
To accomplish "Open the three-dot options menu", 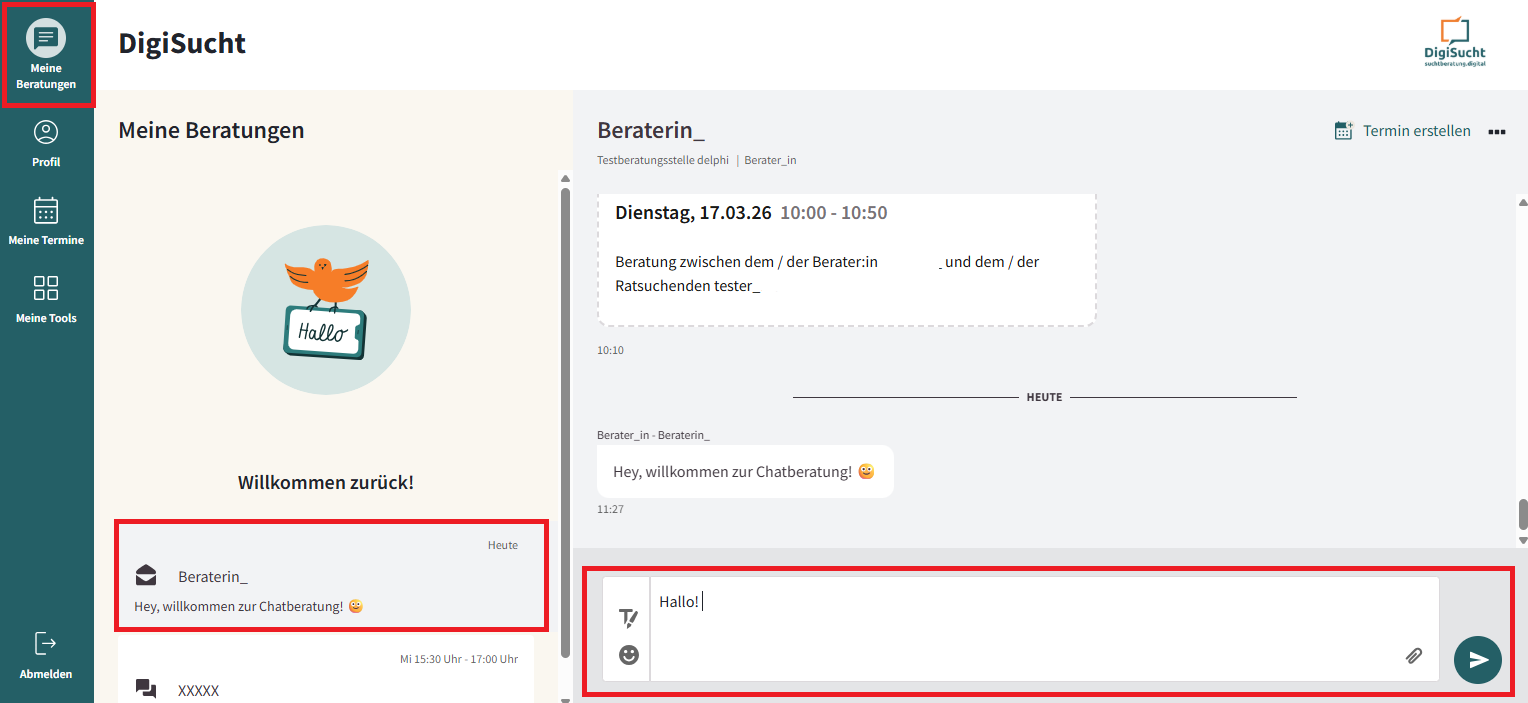I will [x=1496, y=132].
